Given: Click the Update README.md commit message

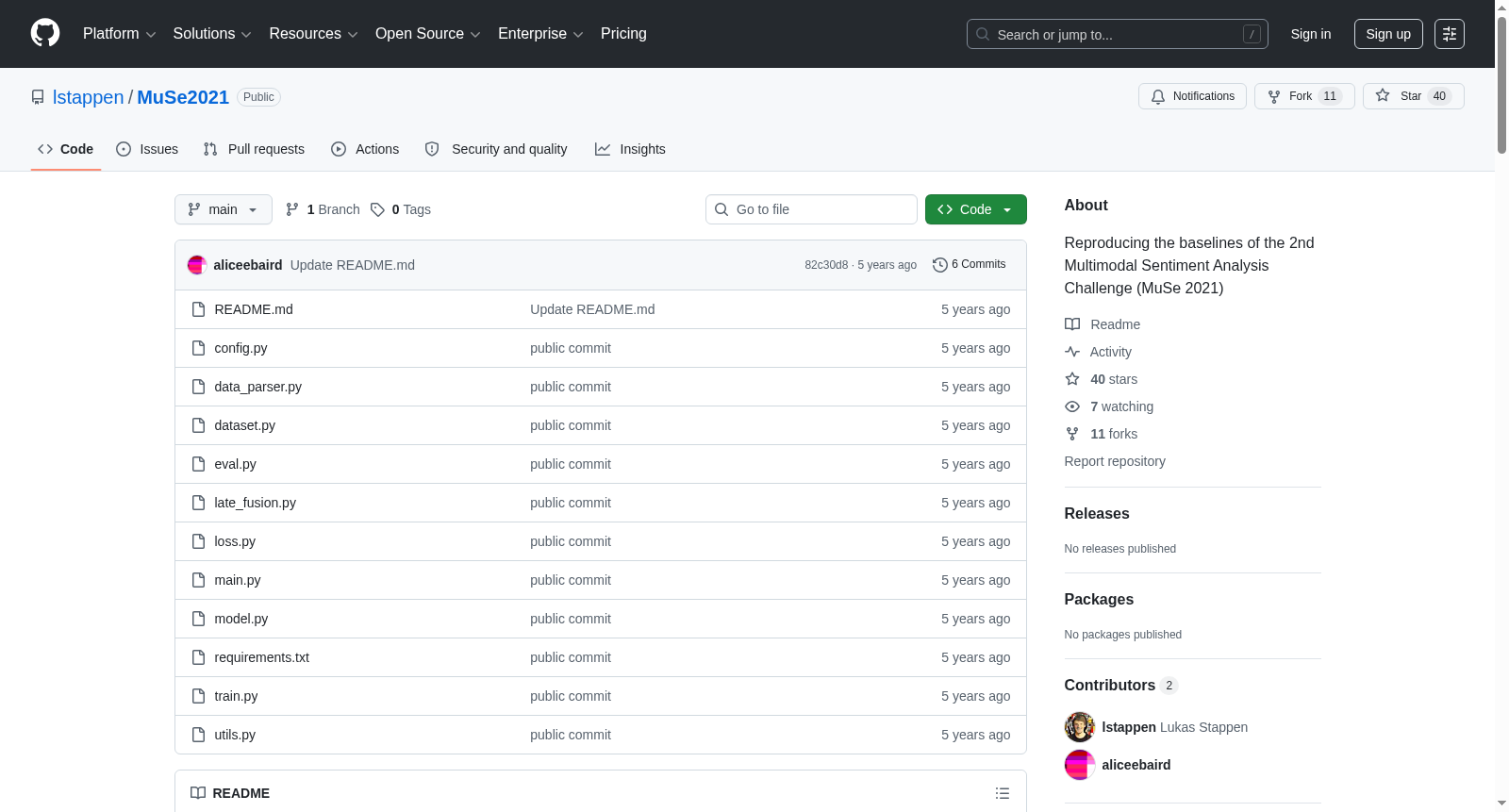Looking at the screenshot, I should 353,265.
